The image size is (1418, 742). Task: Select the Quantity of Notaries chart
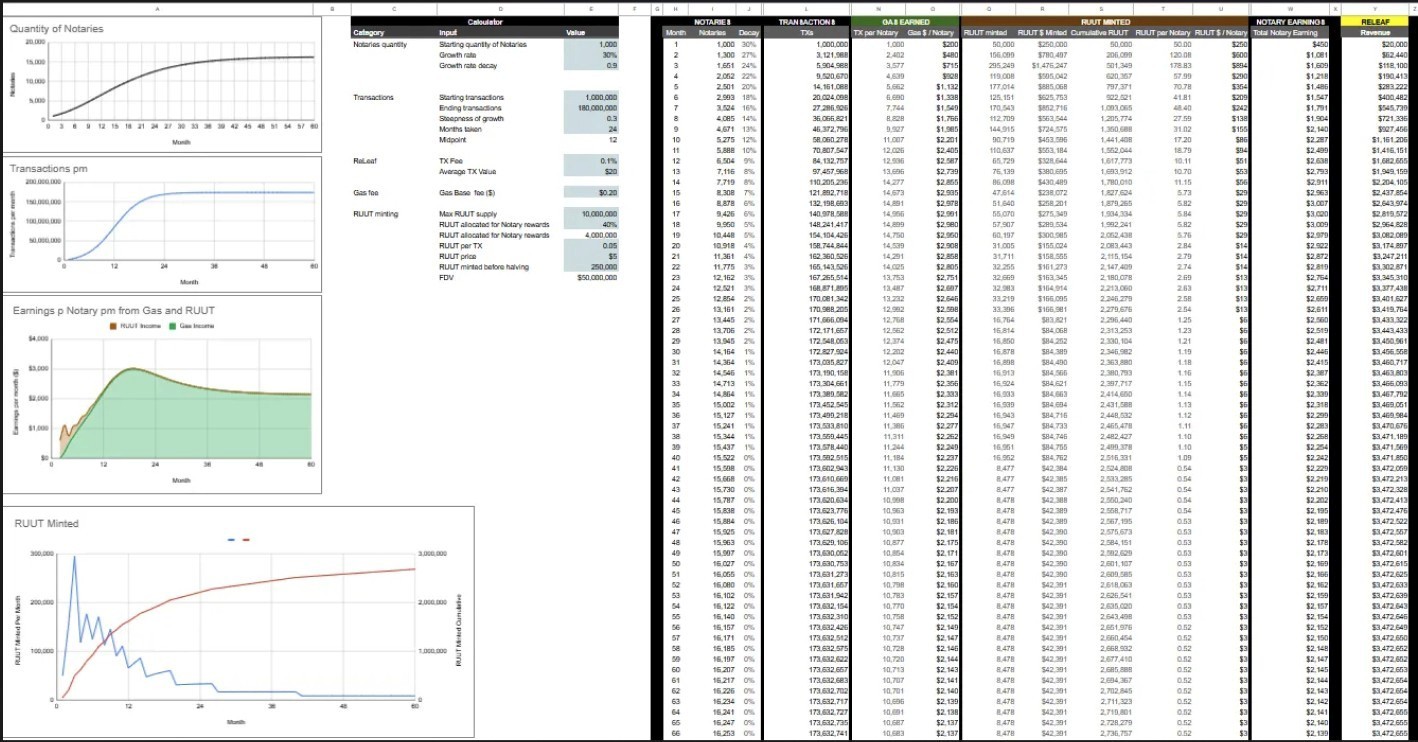(163, 85)
